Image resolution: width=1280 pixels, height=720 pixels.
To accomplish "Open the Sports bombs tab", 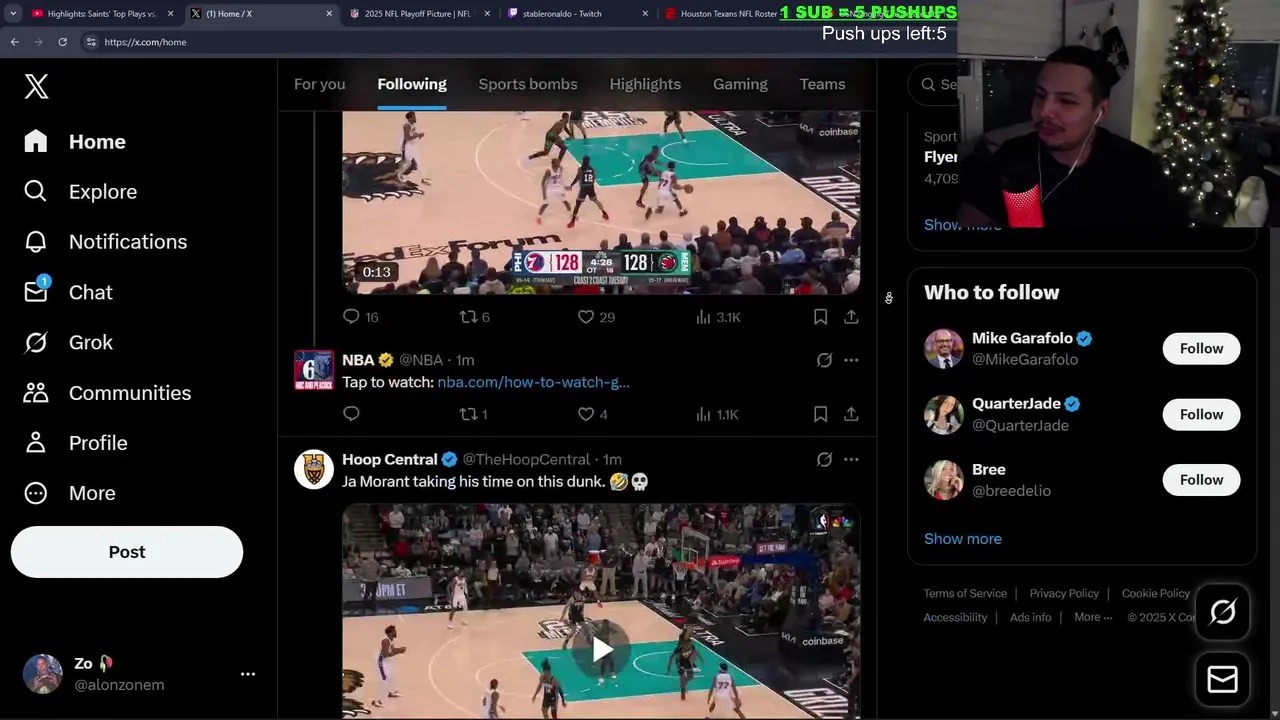I will (x=528, y=84).
